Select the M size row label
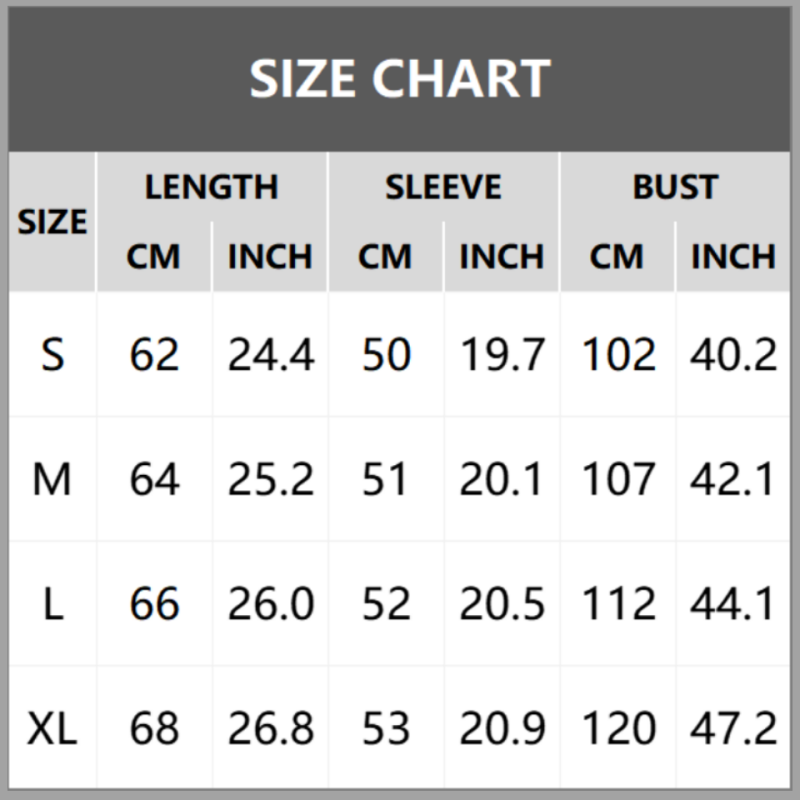This screenshot has height=800, width=800. click(52, 480)
